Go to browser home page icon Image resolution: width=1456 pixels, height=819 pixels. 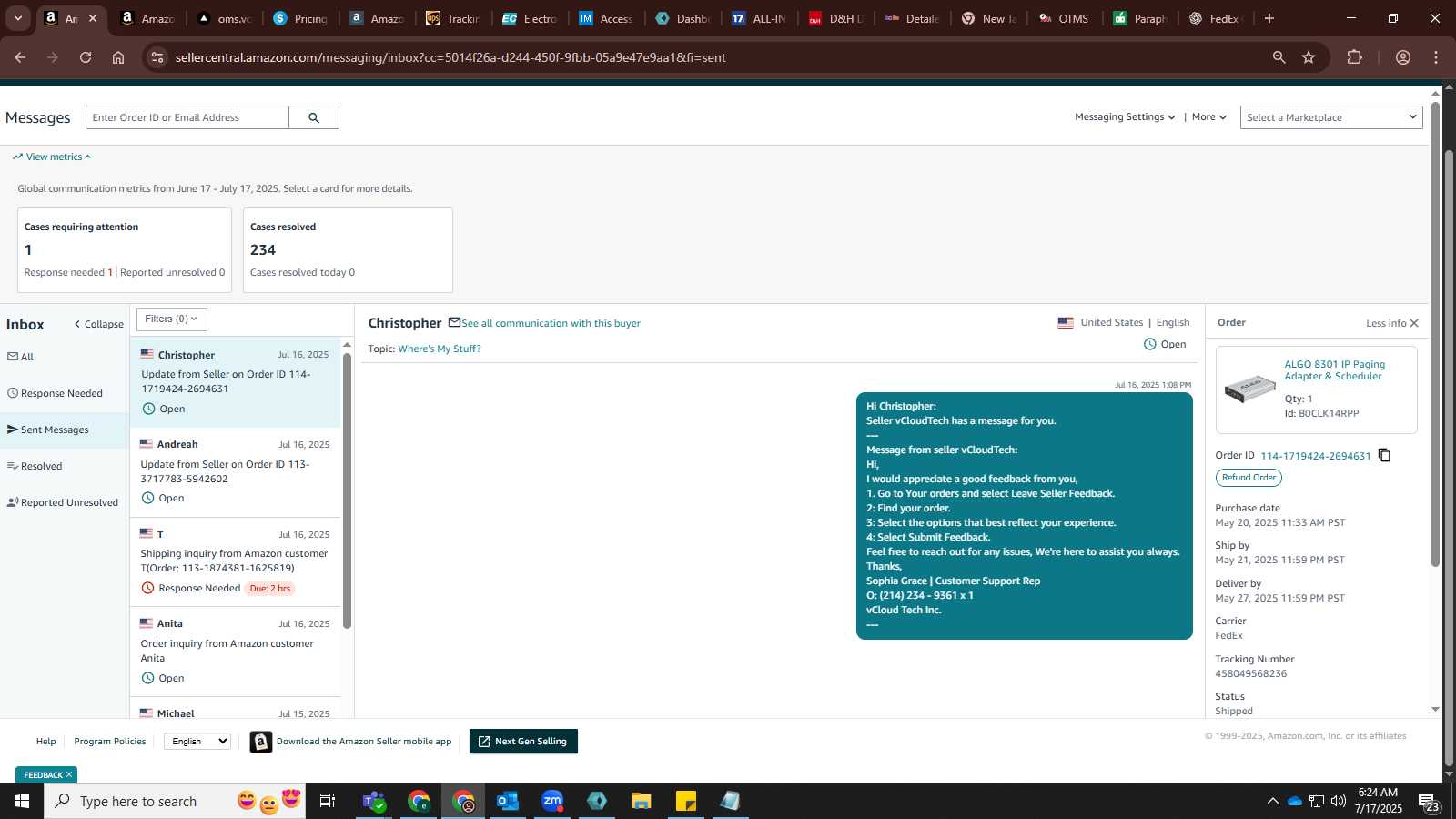coord(118,57)
